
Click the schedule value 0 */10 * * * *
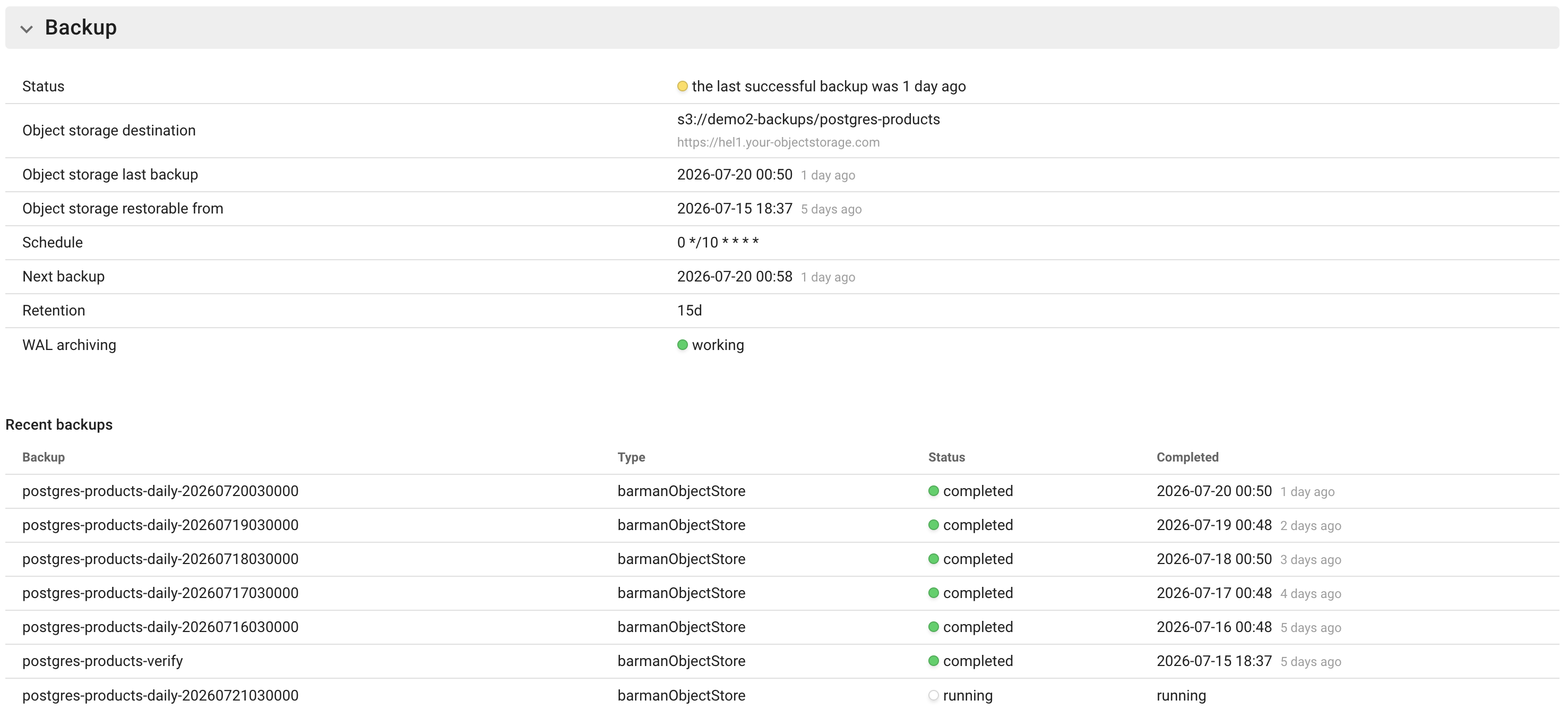[718, 242]
